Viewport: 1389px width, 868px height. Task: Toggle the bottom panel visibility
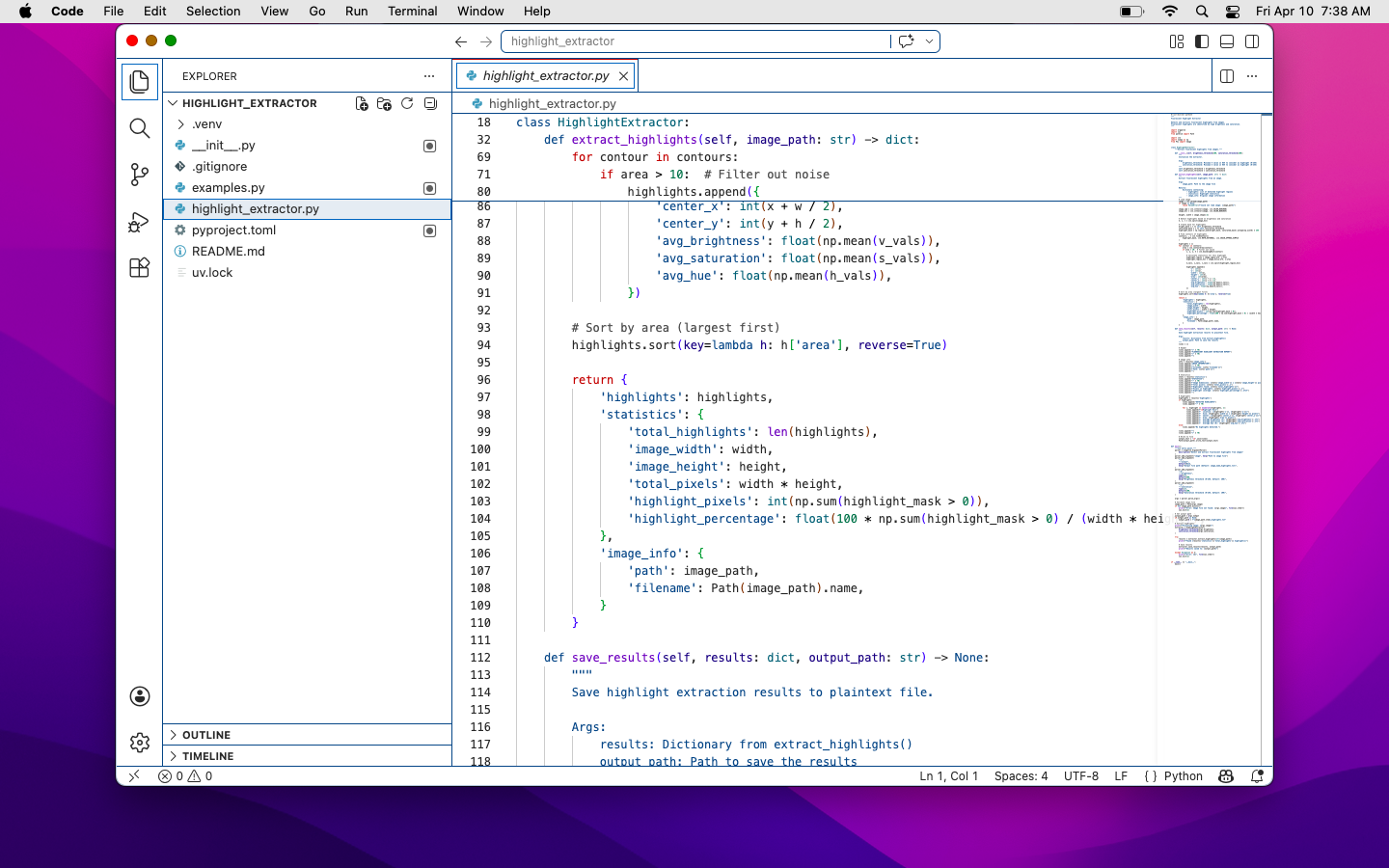[1226, 41]
